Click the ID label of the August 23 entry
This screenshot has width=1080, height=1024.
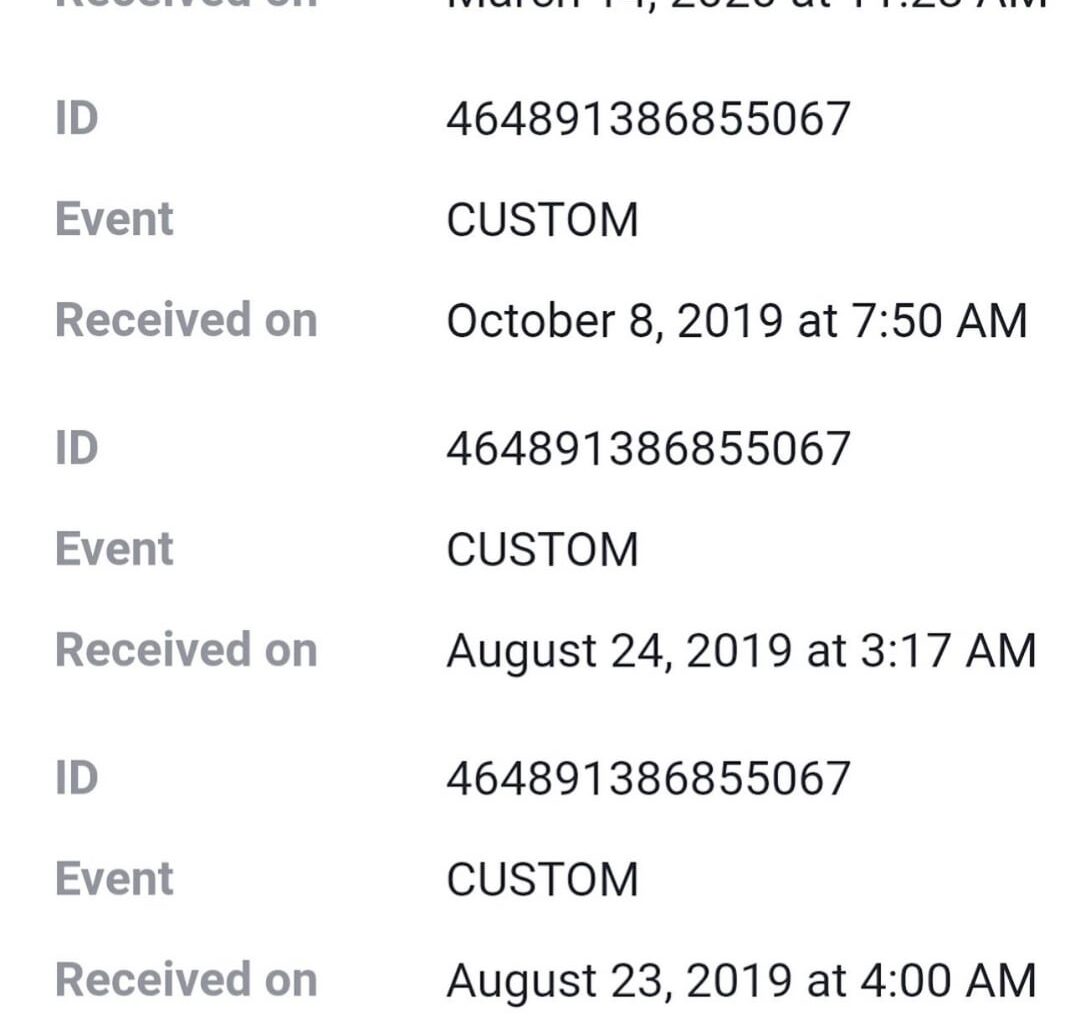[77, 779]
